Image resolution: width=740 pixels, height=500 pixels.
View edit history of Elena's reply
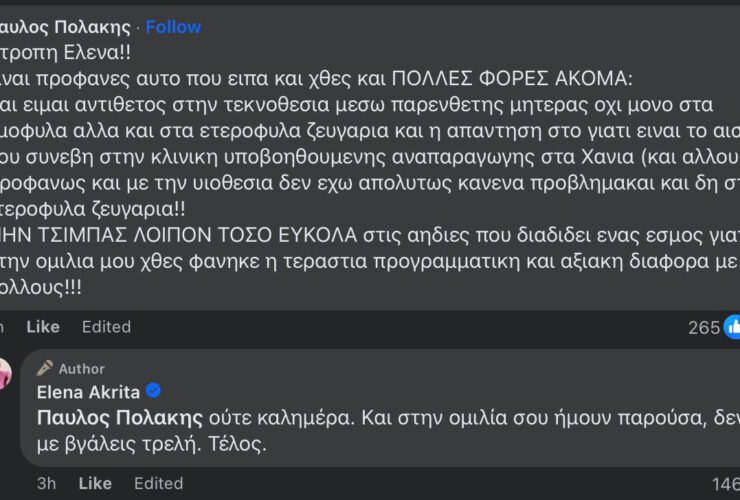tap(158, 483)
